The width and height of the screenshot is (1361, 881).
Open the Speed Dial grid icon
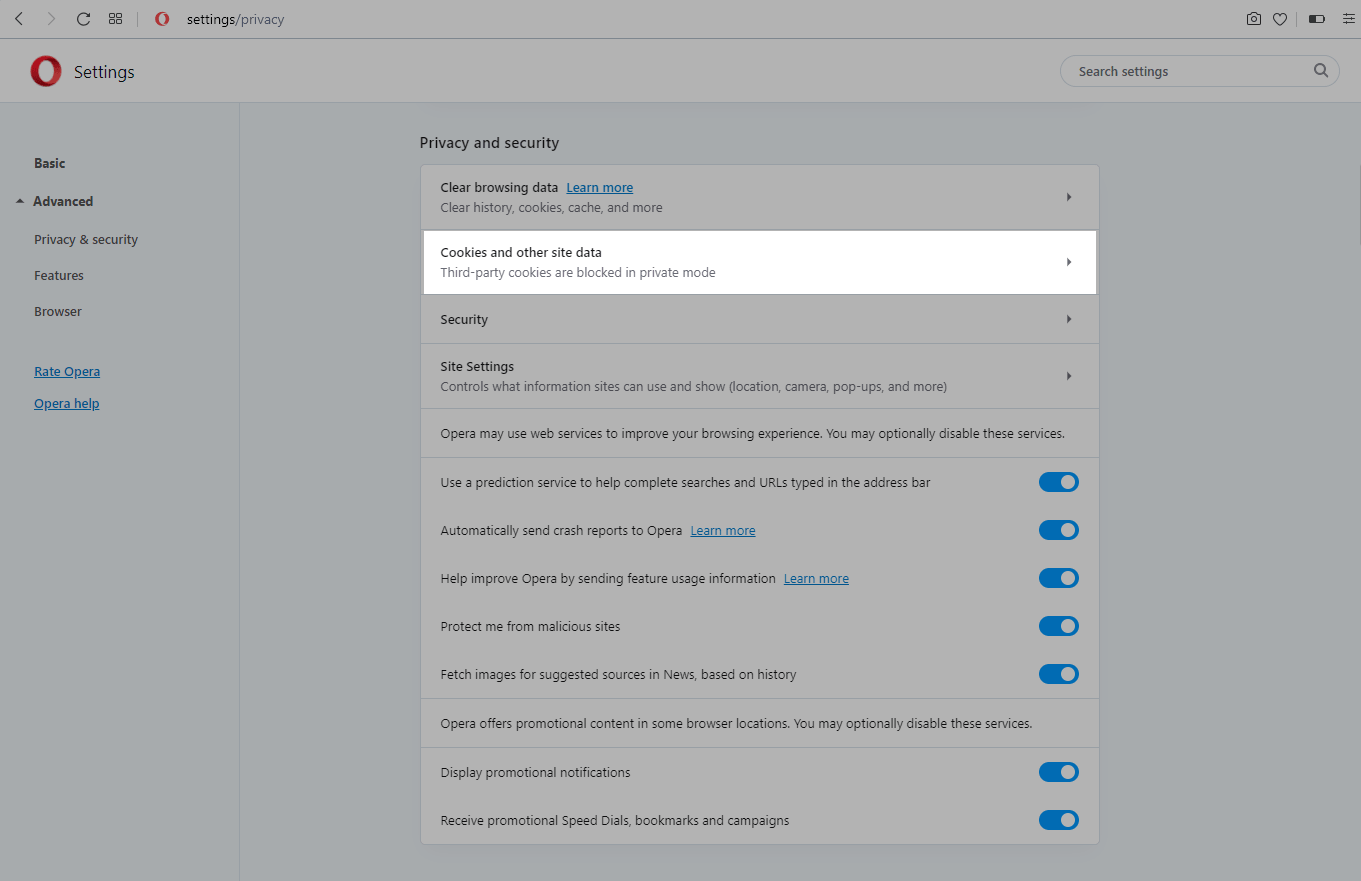coord(115,19)
